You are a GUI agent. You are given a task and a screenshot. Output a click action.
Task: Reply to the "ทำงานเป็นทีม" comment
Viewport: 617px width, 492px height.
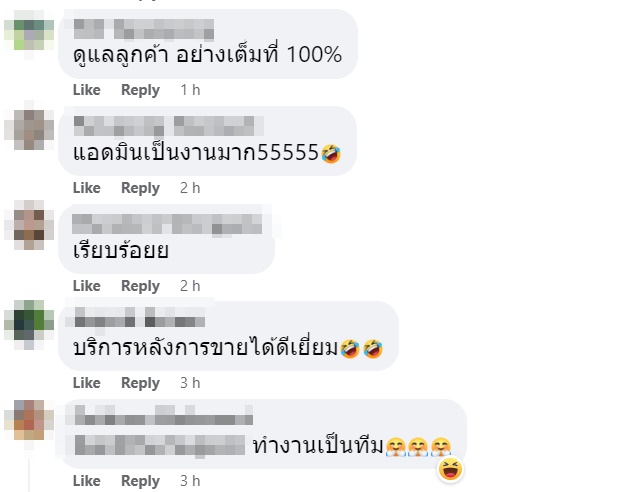[140, 481]
